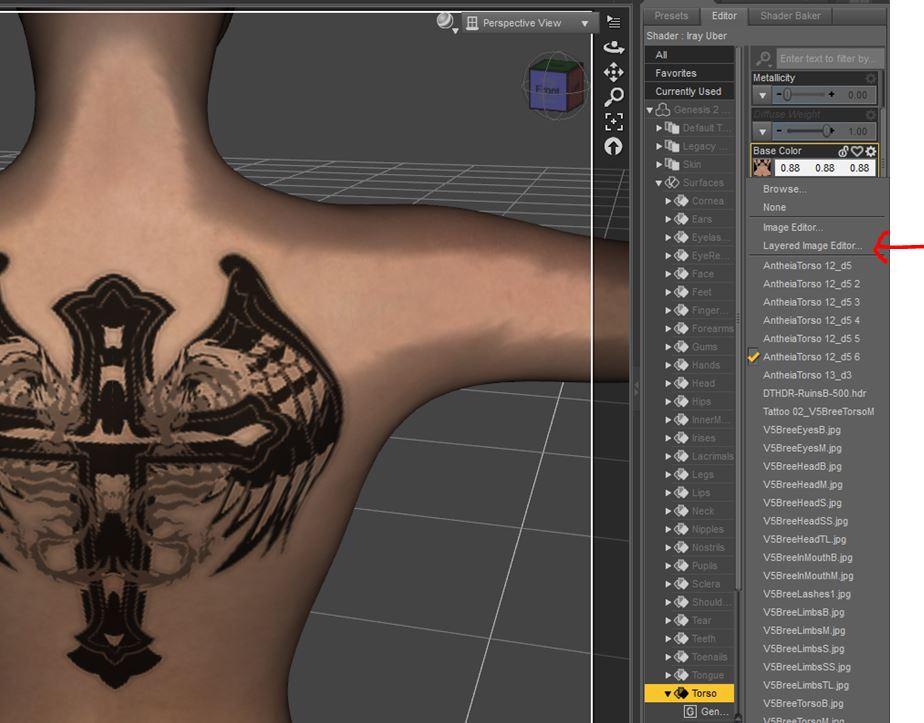Expand the Skin node
924x723 pixels.
[659, 164]
